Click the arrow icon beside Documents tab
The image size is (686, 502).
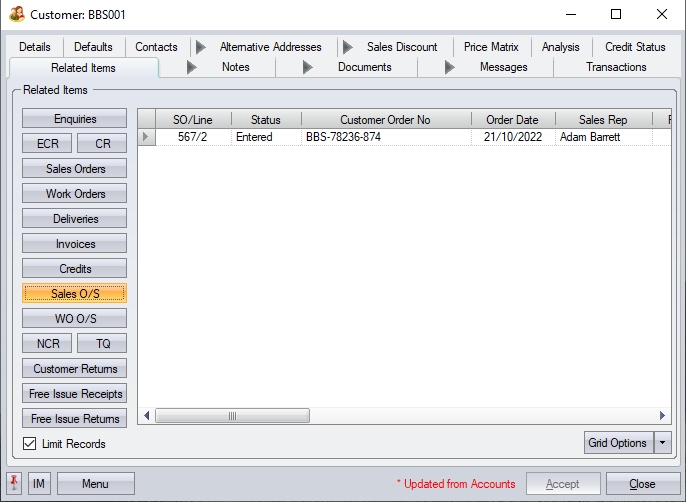point(308,68)
